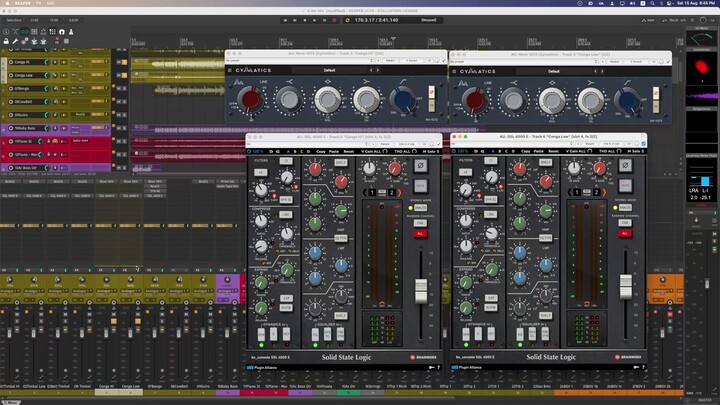The image size is (720, 405).
Task: Toggle the power button in Conga Hi SSL
Action: (x=249, y=151)
